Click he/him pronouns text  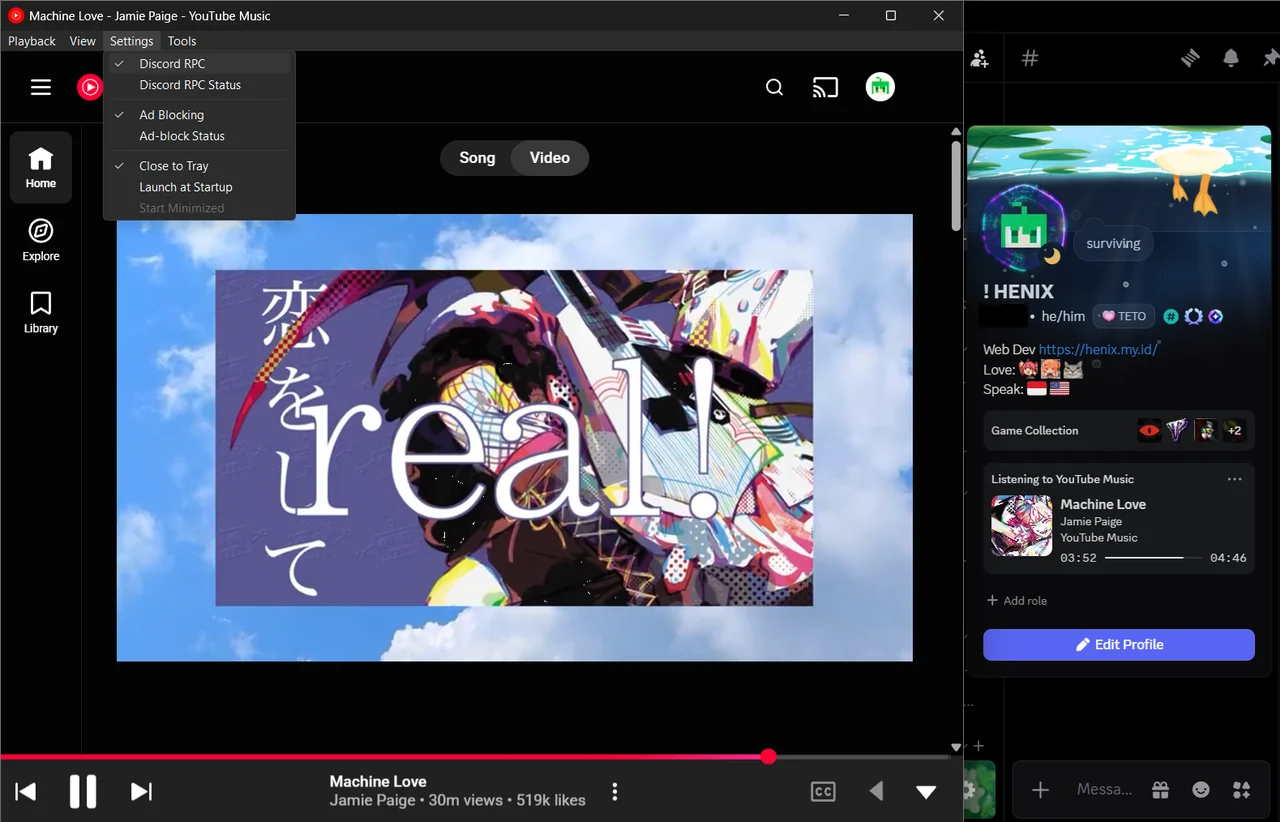coord(1063,316)
